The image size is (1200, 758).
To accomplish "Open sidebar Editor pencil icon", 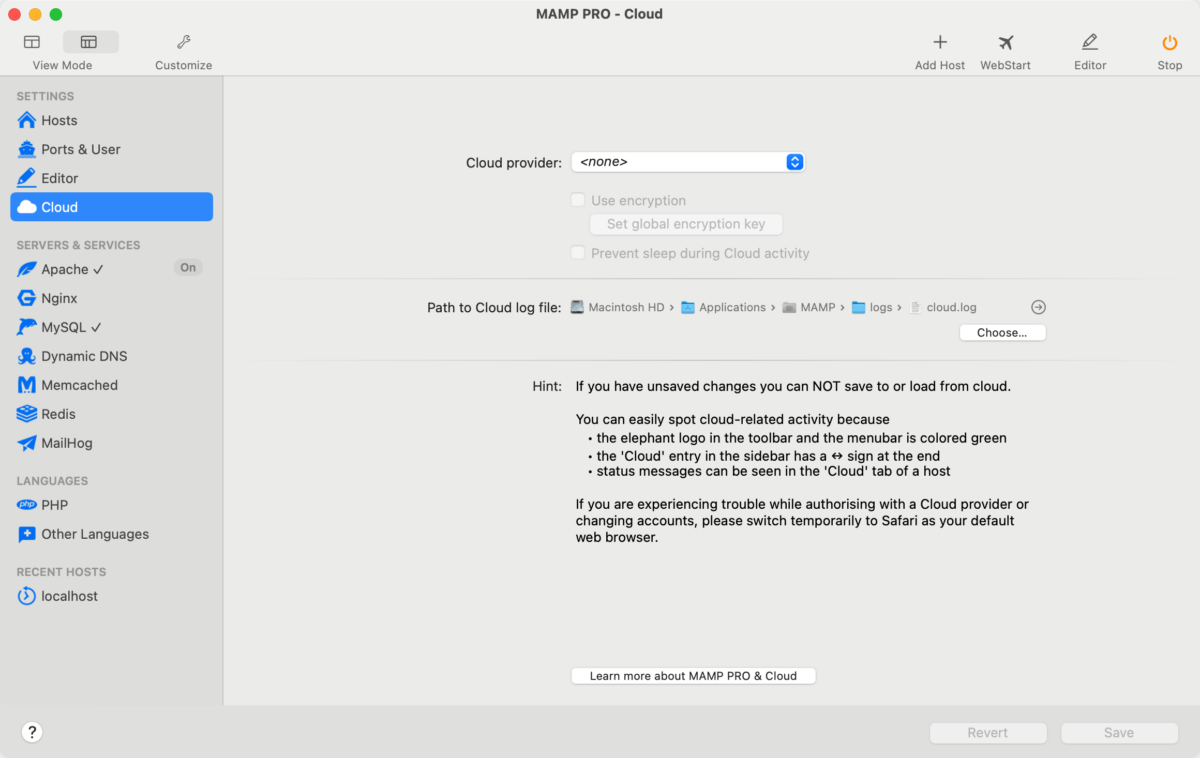I will pyautogui.click(x=27, y=178).
